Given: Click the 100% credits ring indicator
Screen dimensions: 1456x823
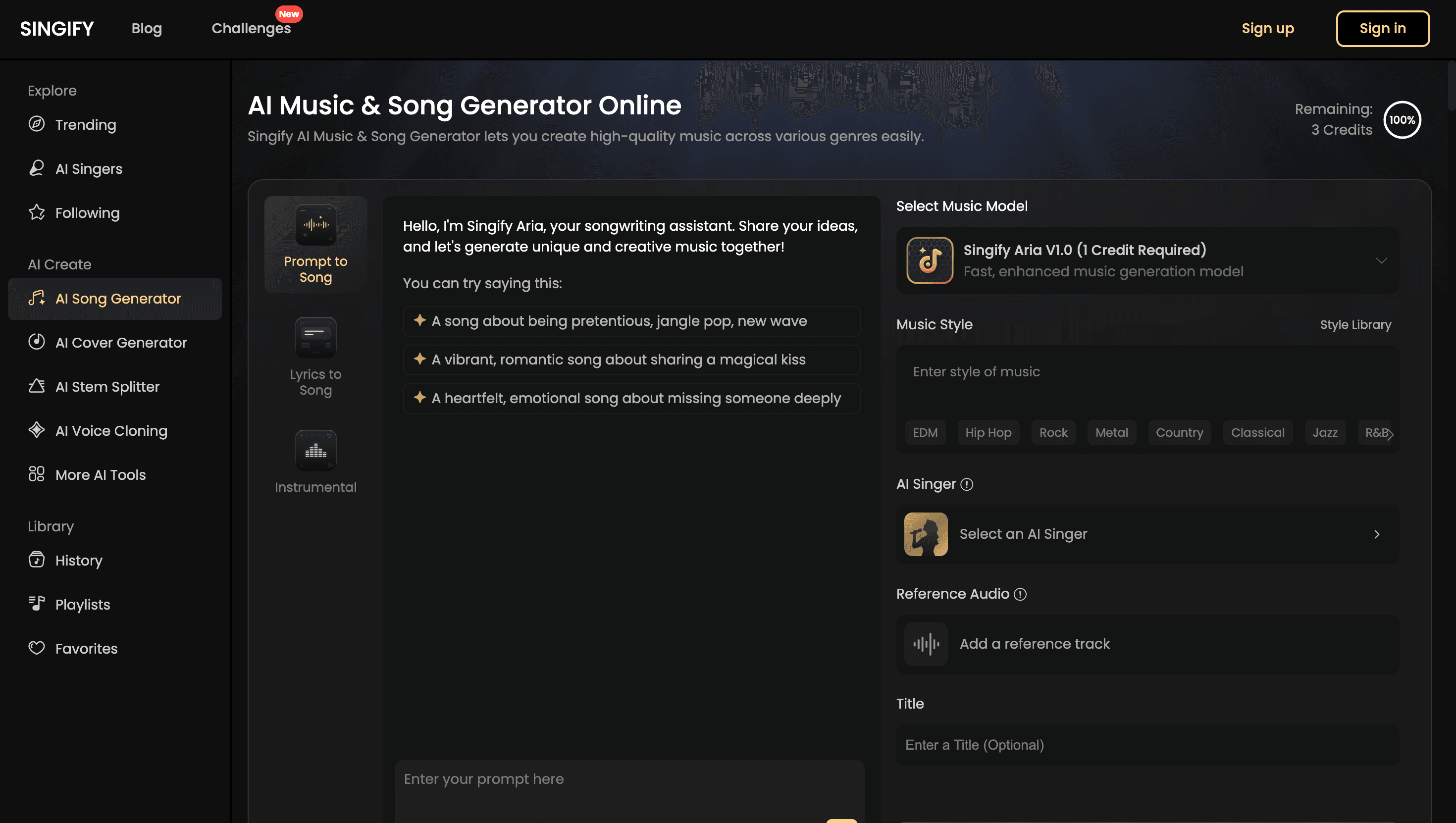Looking at the screenshot, I should (x=1403, y=120).
